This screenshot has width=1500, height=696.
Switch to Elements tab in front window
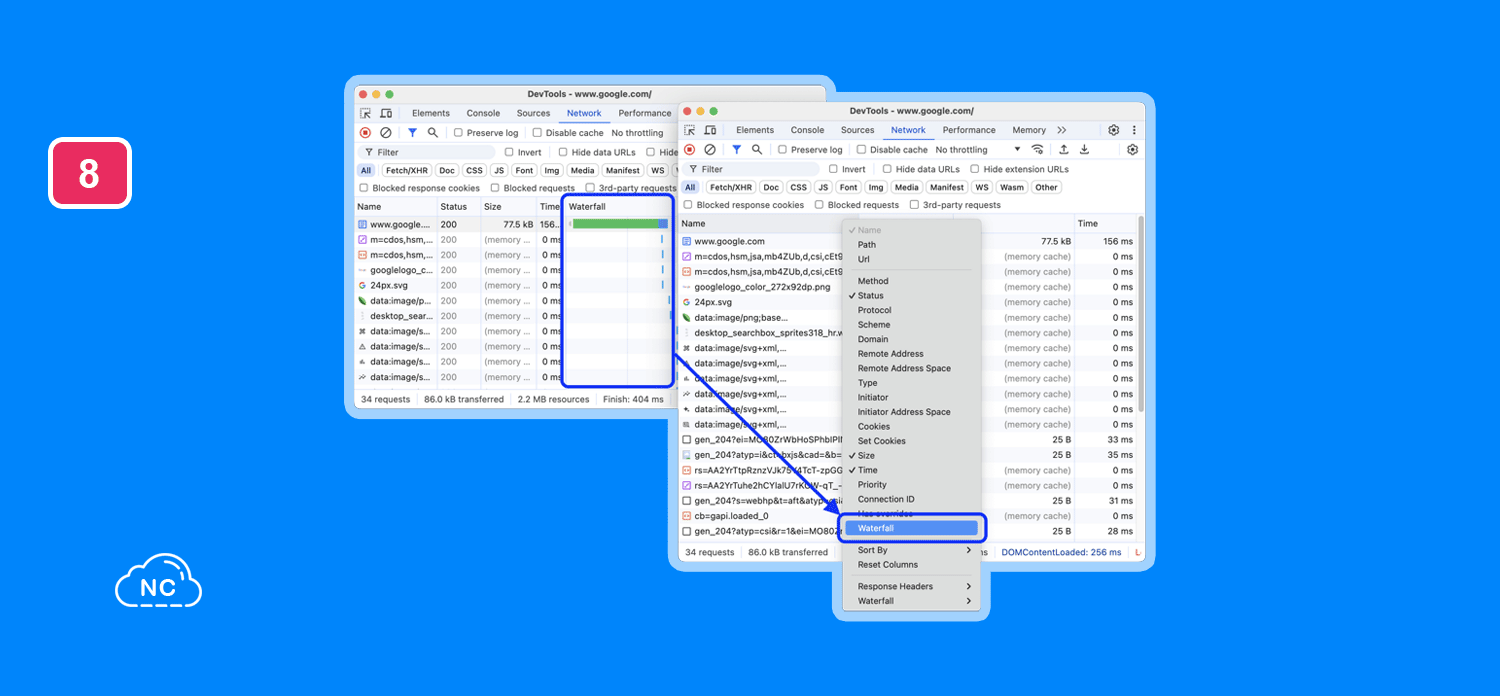pos(755,130)
